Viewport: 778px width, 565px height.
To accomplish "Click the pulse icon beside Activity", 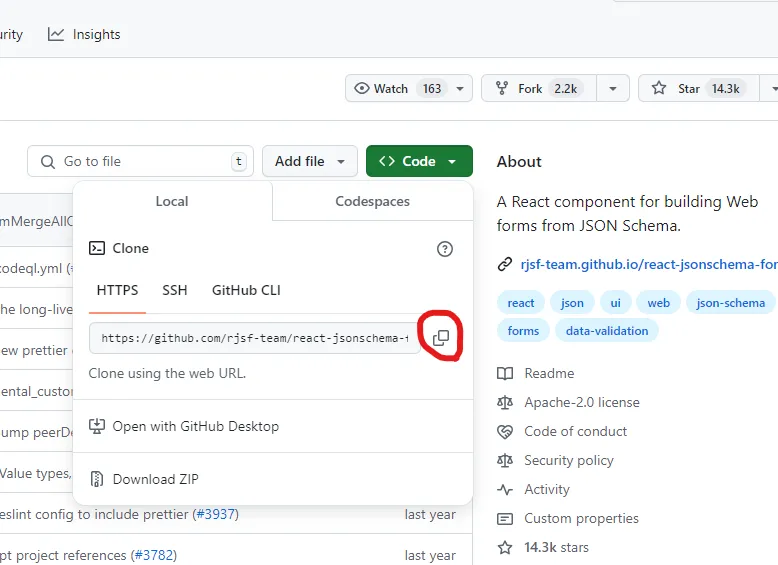I will coord(505,490).
